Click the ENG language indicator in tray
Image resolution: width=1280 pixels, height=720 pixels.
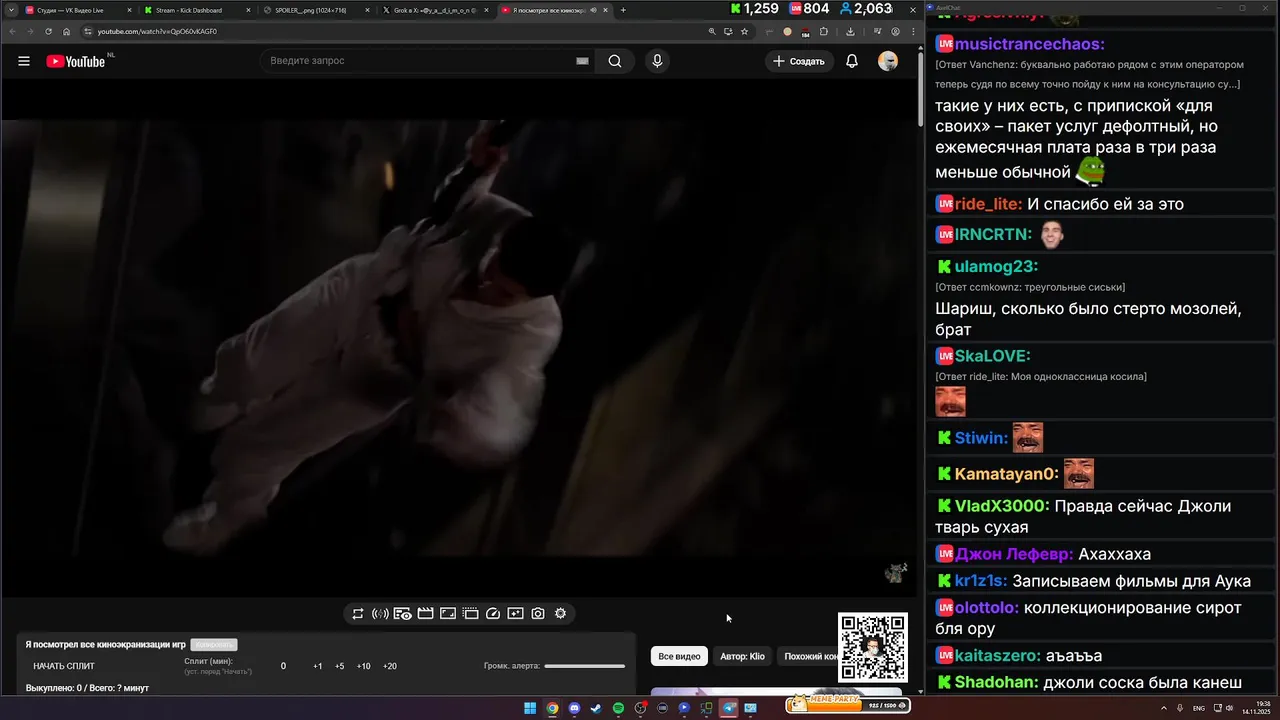[x=1199, y=708]
